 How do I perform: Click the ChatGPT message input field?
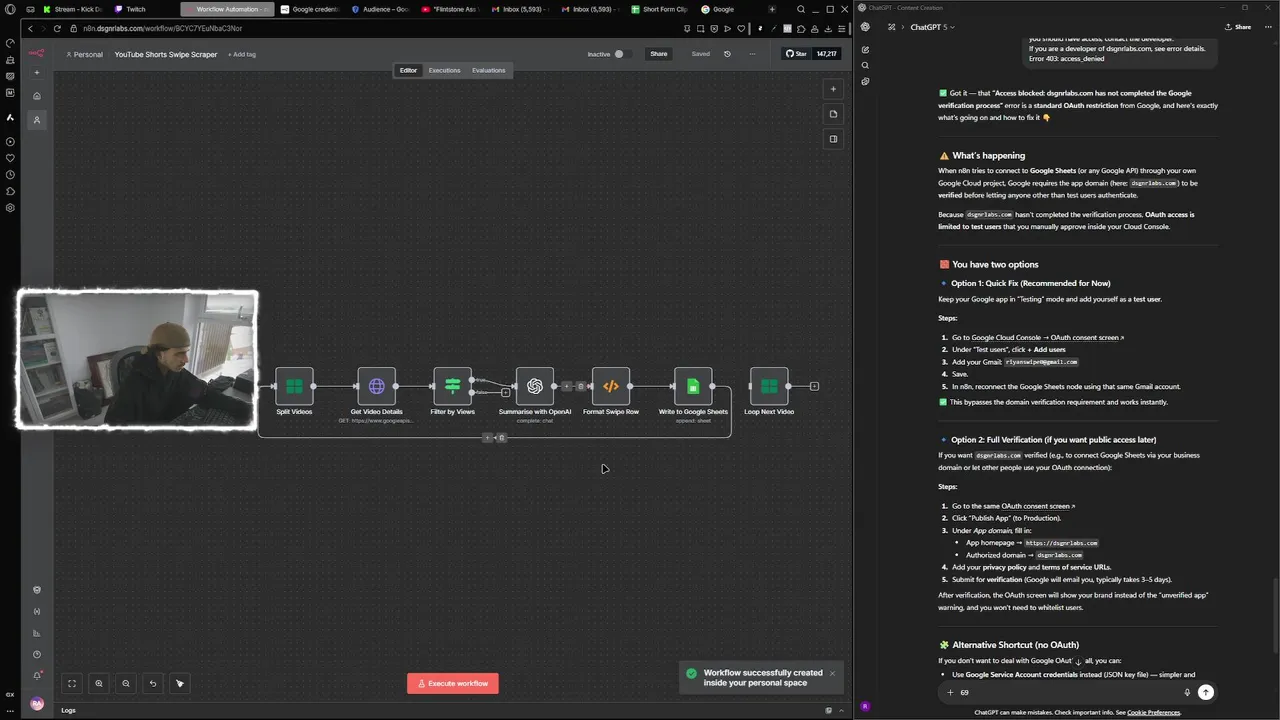(x=1070, y=692)
